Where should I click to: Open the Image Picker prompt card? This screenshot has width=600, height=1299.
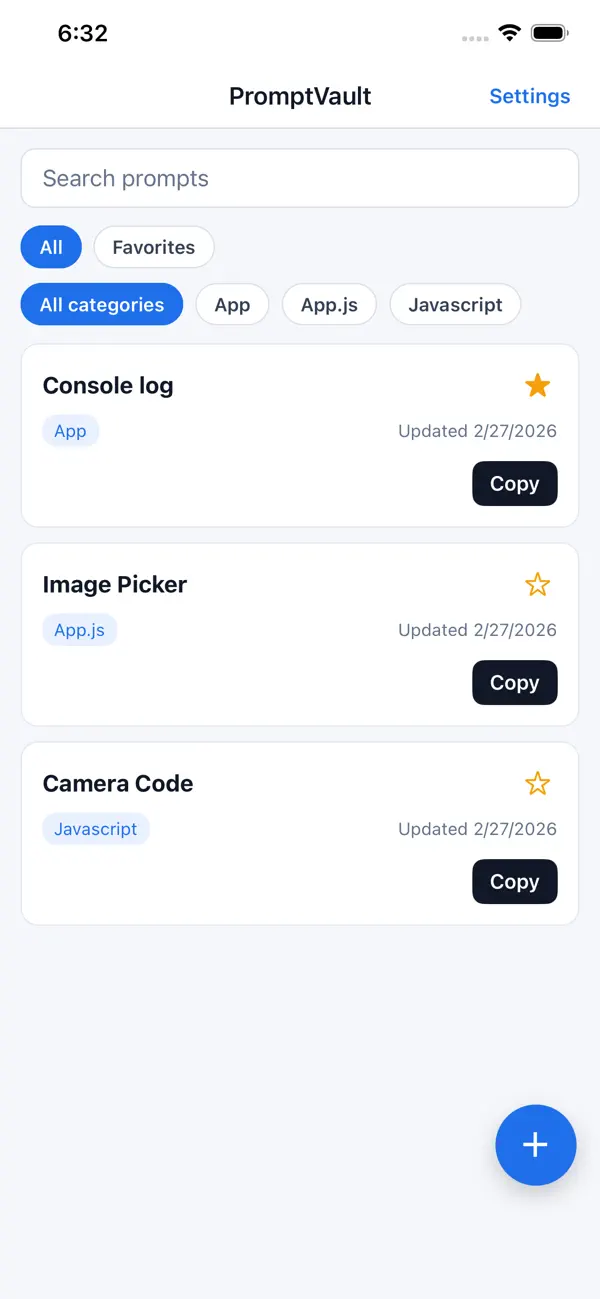click(x=114, y=584)
